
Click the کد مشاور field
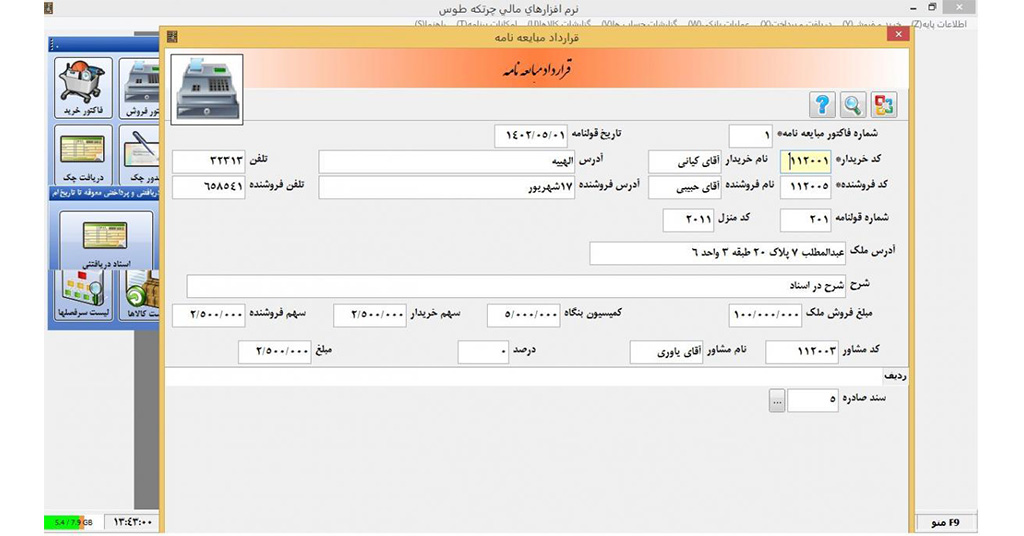tap(802, 353)
